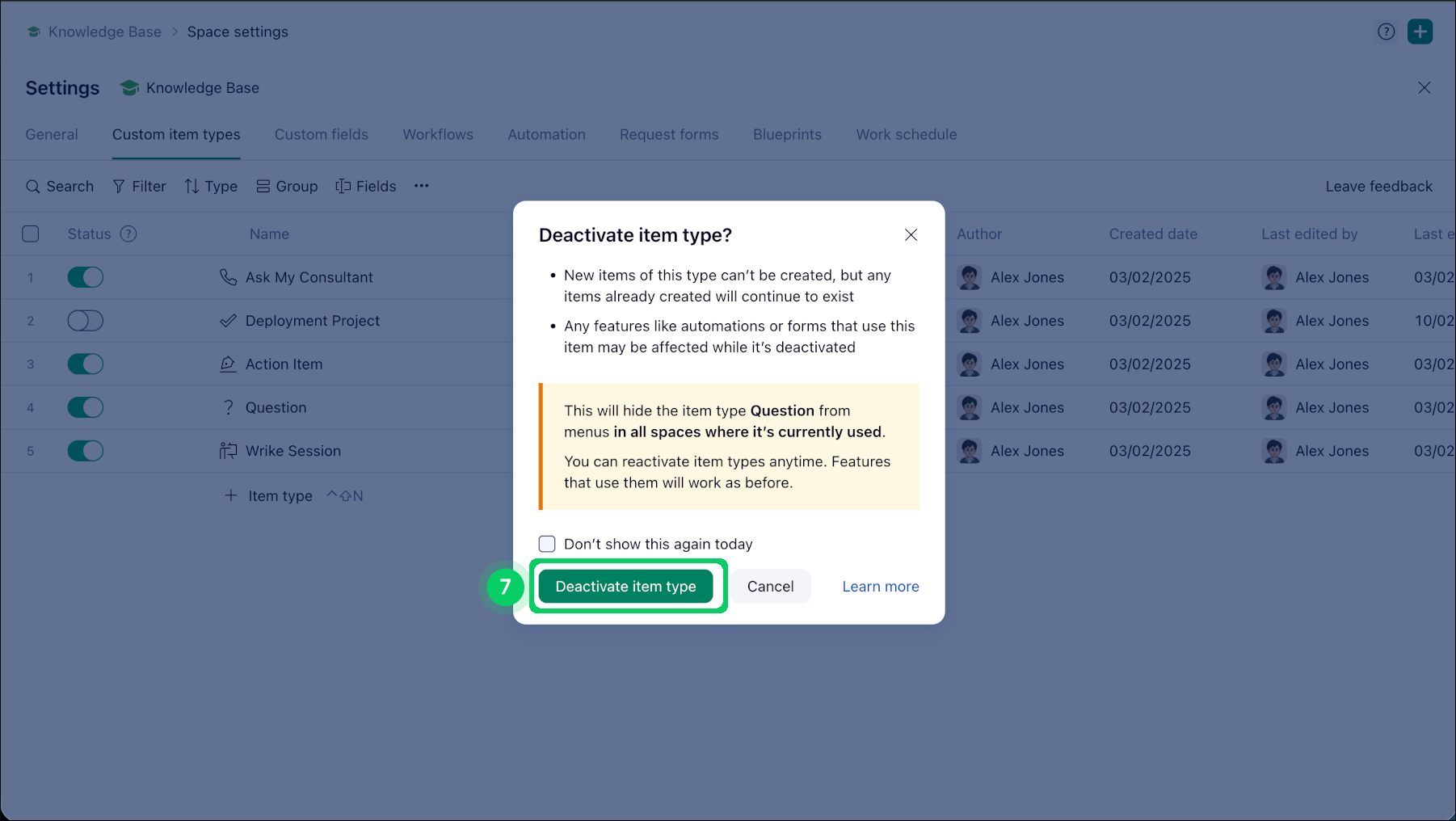Click the Deployment Project checkmark icon
The image size is (1456, 821).
point(228,321)
